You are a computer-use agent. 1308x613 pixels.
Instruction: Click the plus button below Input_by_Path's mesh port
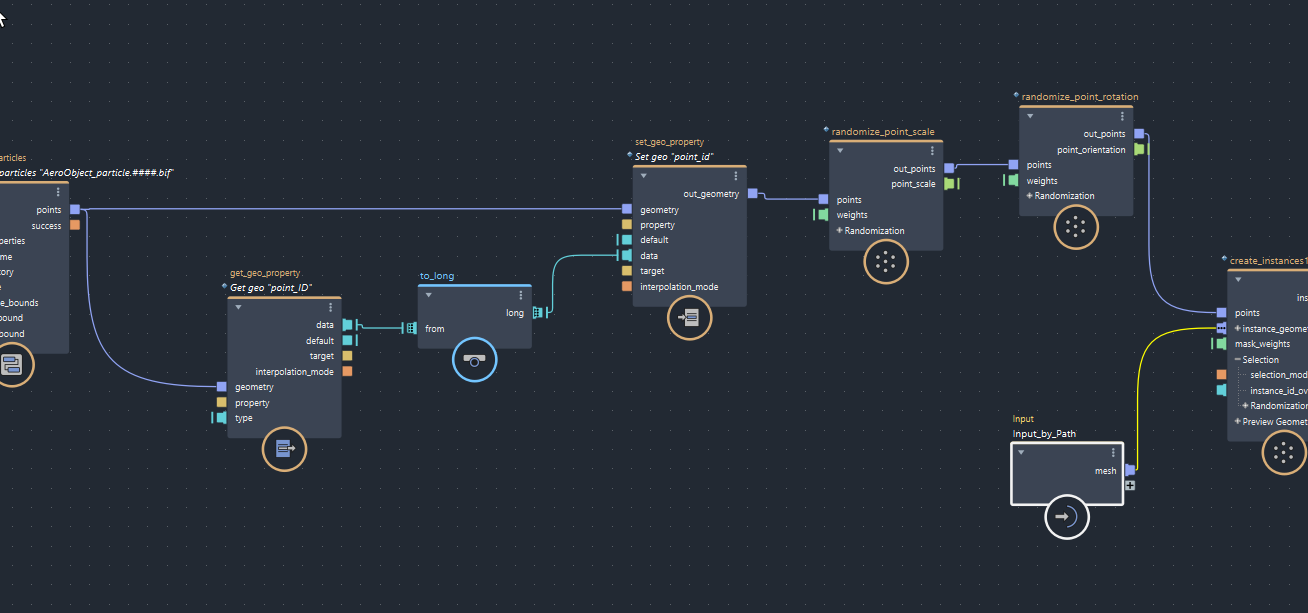(x=1129, y=485)
